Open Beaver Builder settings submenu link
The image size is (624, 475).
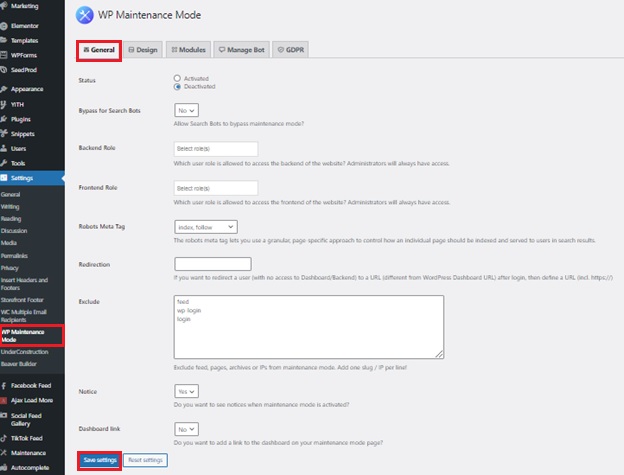pyautogui.click(x=19, y=364)
